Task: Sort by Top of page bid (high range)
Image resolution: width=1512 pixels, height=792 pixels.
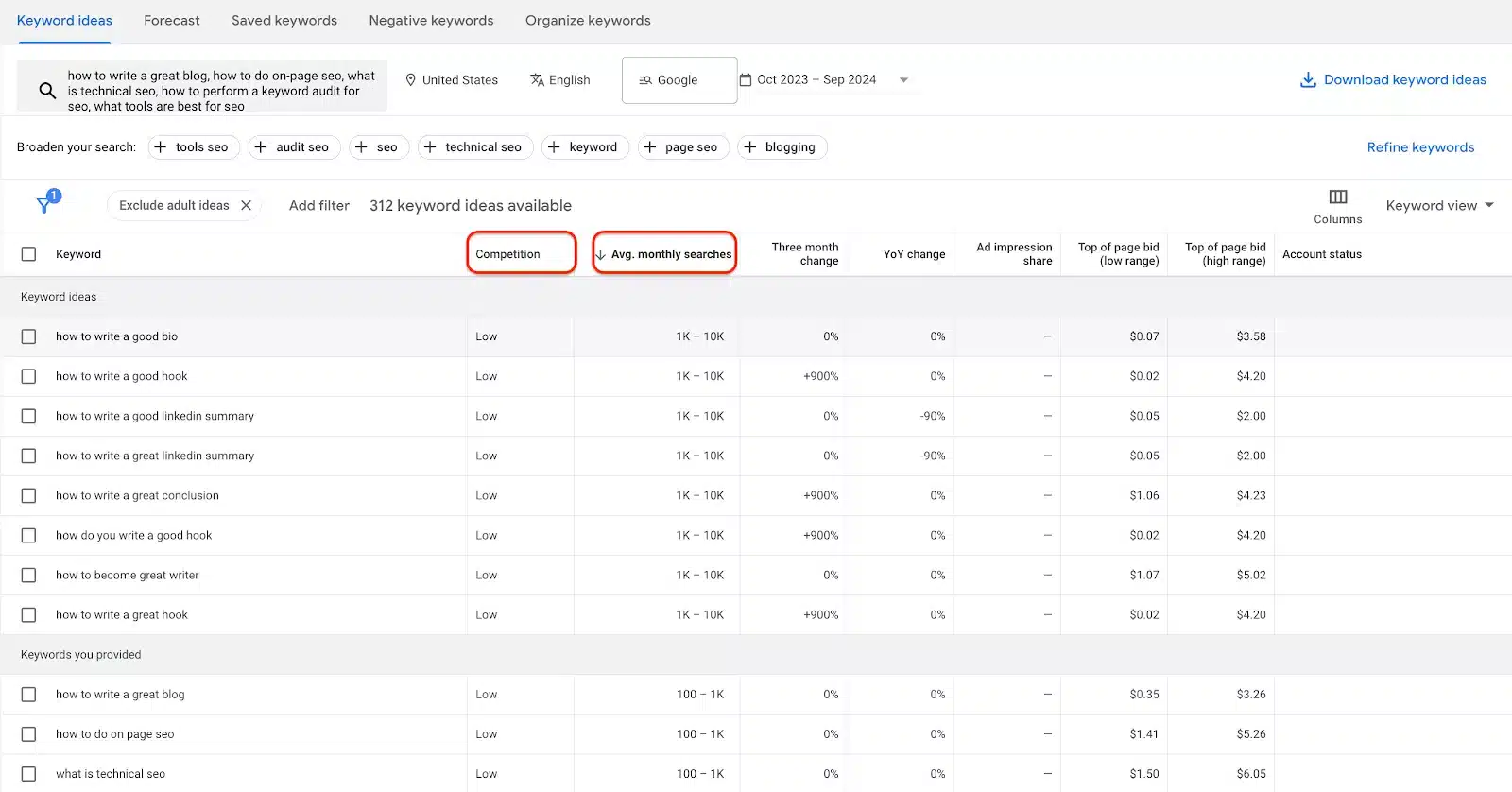Action: 1225,254
